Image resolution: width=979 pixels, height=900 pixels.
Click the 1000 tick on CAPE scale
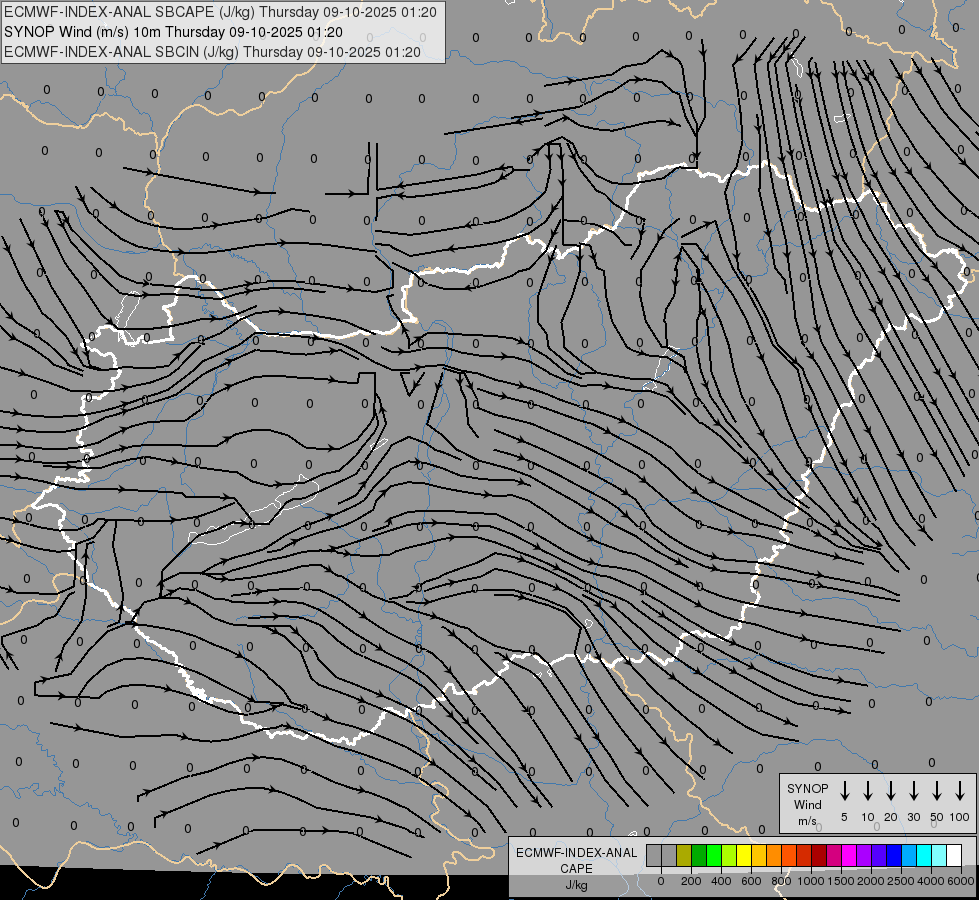[811, 881]
